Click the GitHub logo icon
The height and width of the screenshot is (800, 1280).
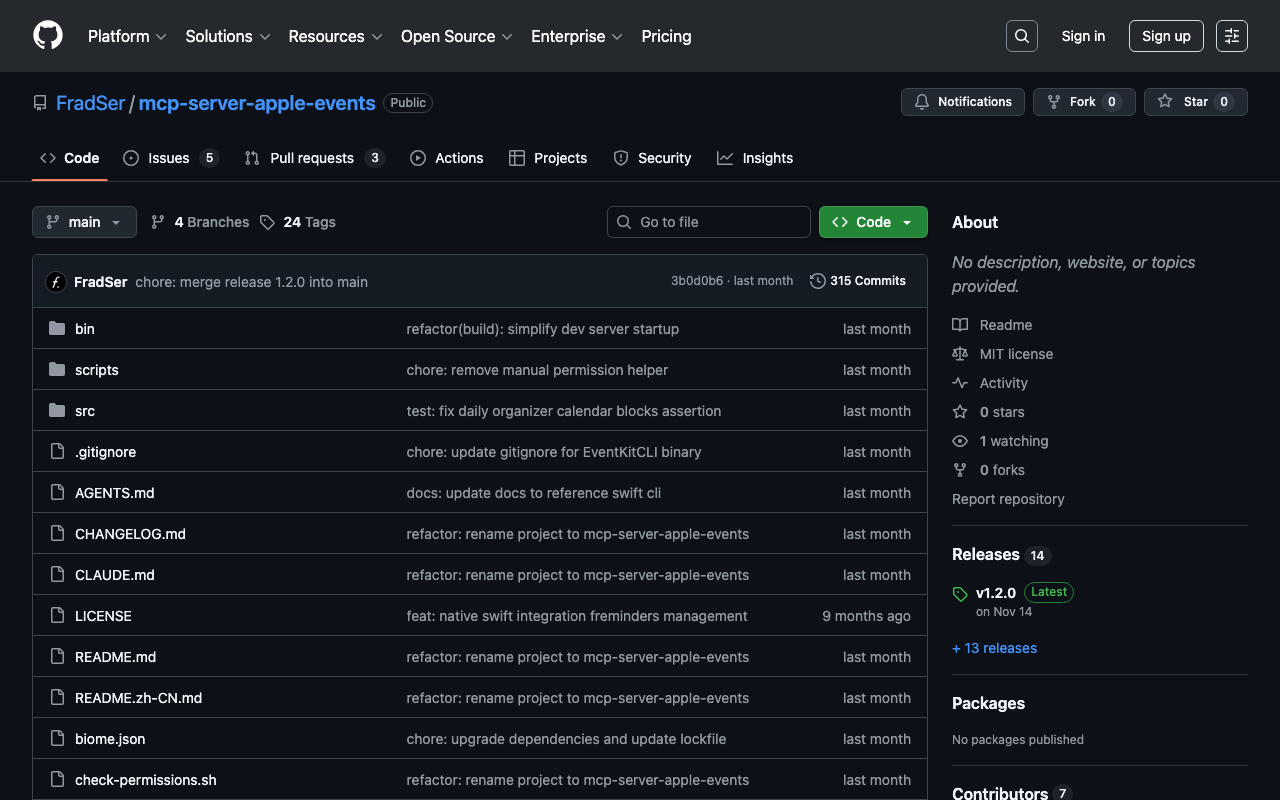pos(48,36)
